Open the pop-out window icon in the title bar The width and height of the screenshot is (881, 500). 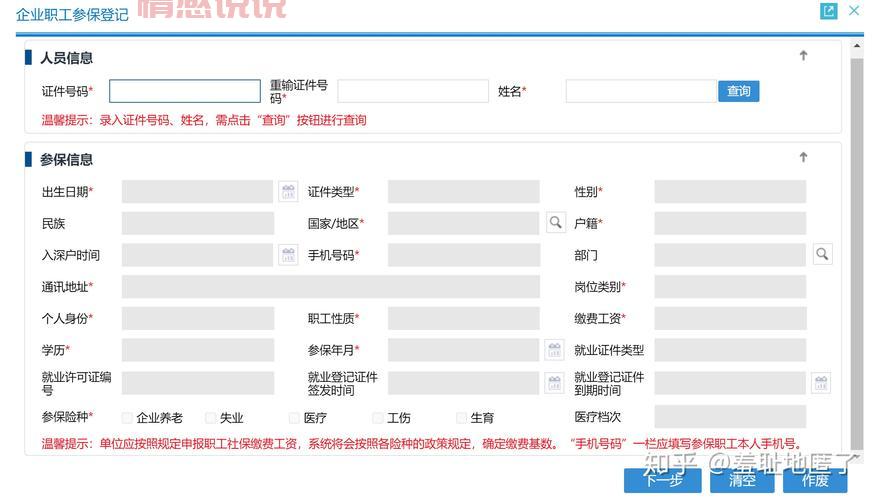pyautogui.click(x=828, y=11)
